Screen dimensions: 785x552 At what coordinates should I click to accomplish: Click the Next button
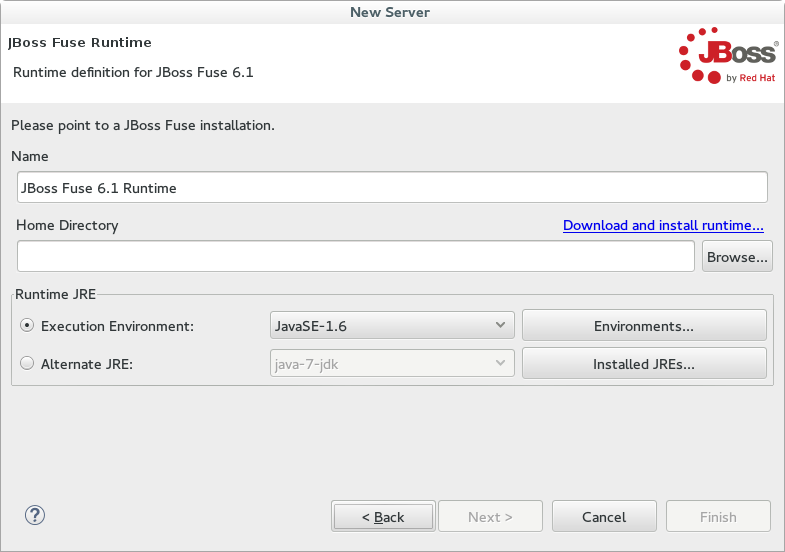click(x=490, y=517)
